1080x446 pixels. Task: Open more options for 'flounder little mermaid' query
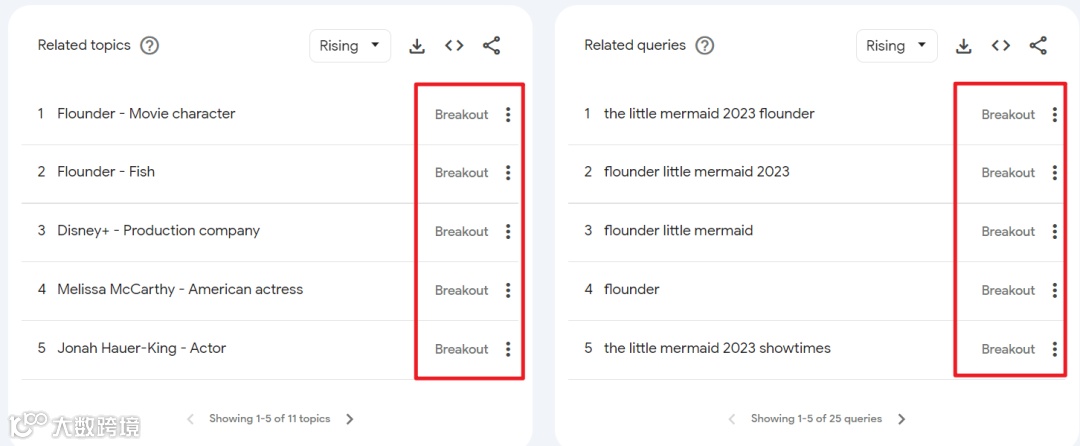pyautogui.click(x=1055, y=232)
